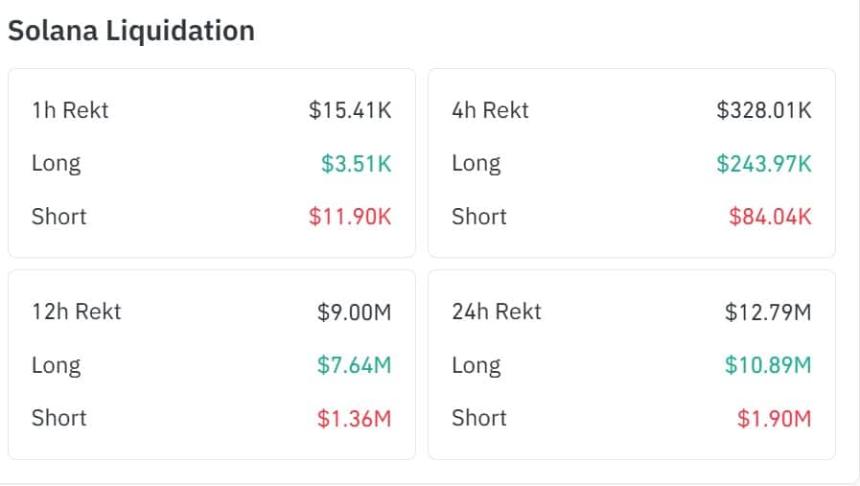Click the Short label in 24h card
The height and width of the screenshot is (486, 860).
click(479, 418)
